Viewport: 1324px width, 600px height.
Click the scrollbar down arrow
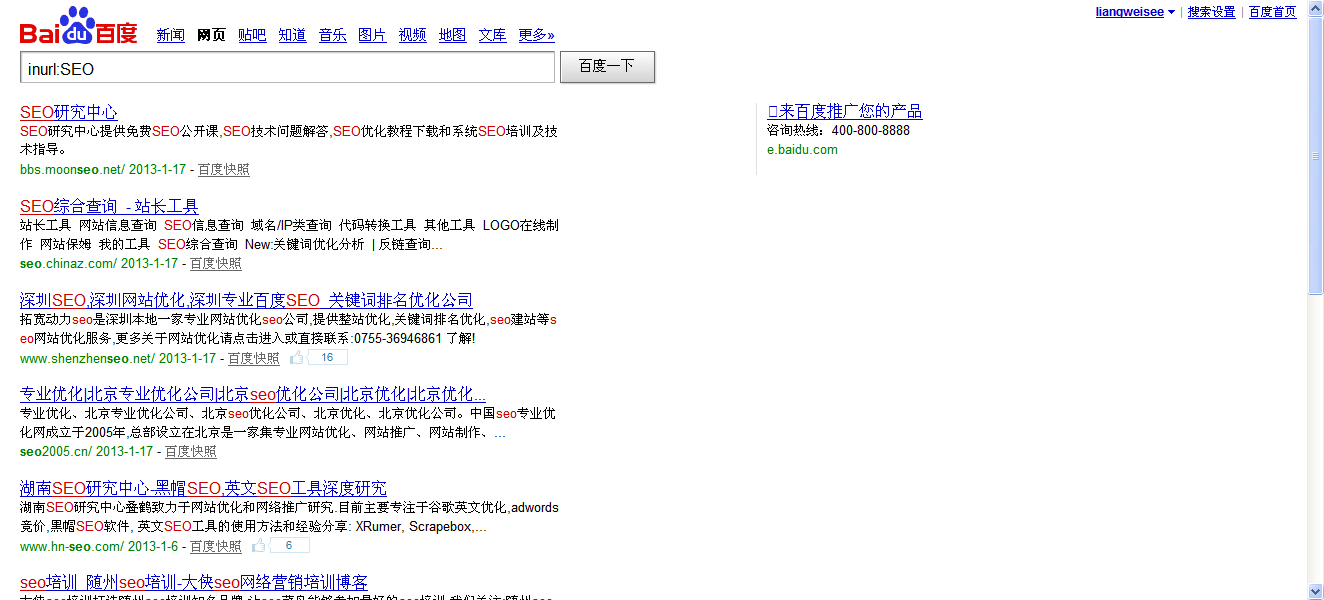(1315, 591)
